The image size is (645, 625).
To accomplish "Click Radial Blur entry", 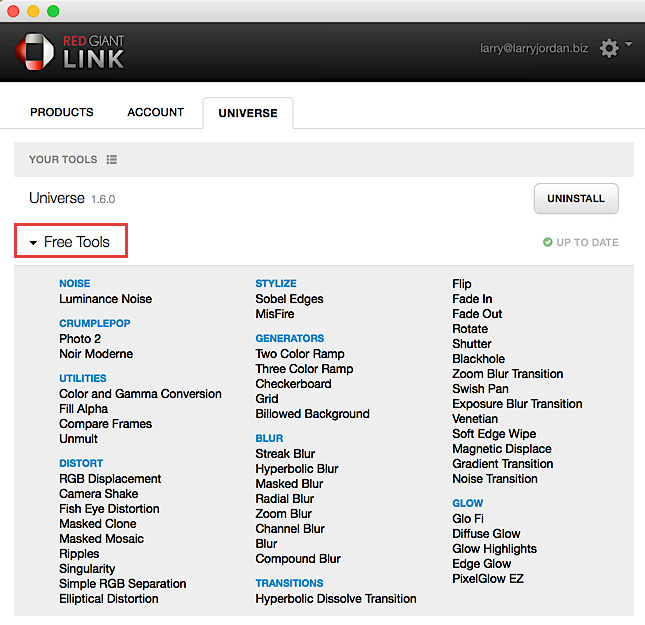I will [x=285, y=499].
